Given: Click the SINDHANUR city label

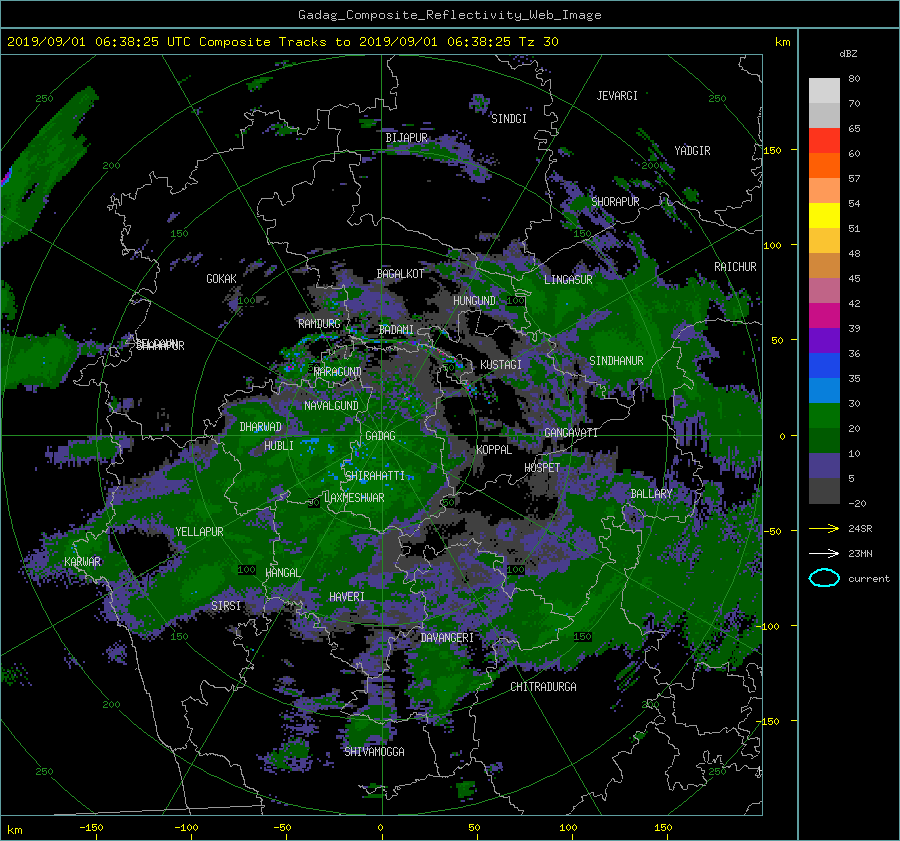Looking at the screenshot, I should [x=616, y=361].
